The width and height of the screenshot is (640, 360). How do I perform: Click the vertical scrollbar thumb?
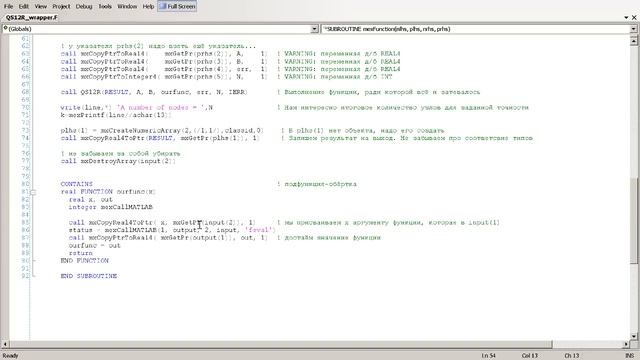click(x=634, y=220)
